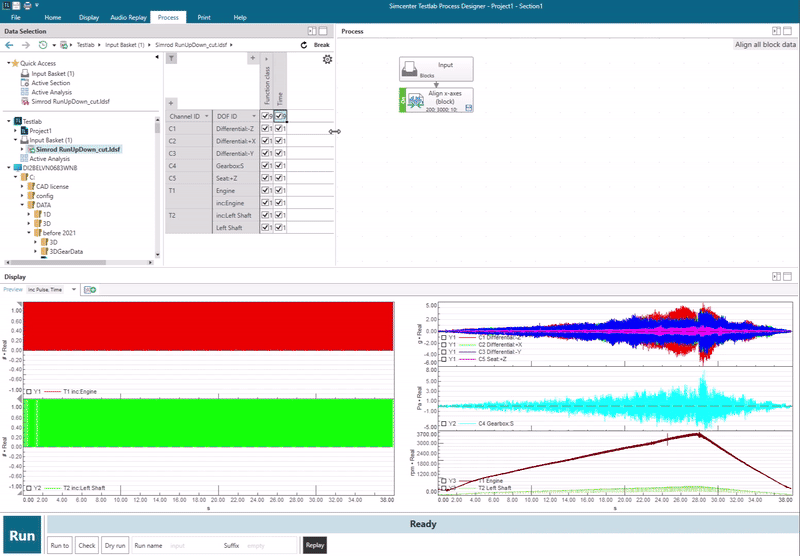Click the Run to button
This screenshot has height=556, width=800.
pyautogui.click(x=60, y=545)
